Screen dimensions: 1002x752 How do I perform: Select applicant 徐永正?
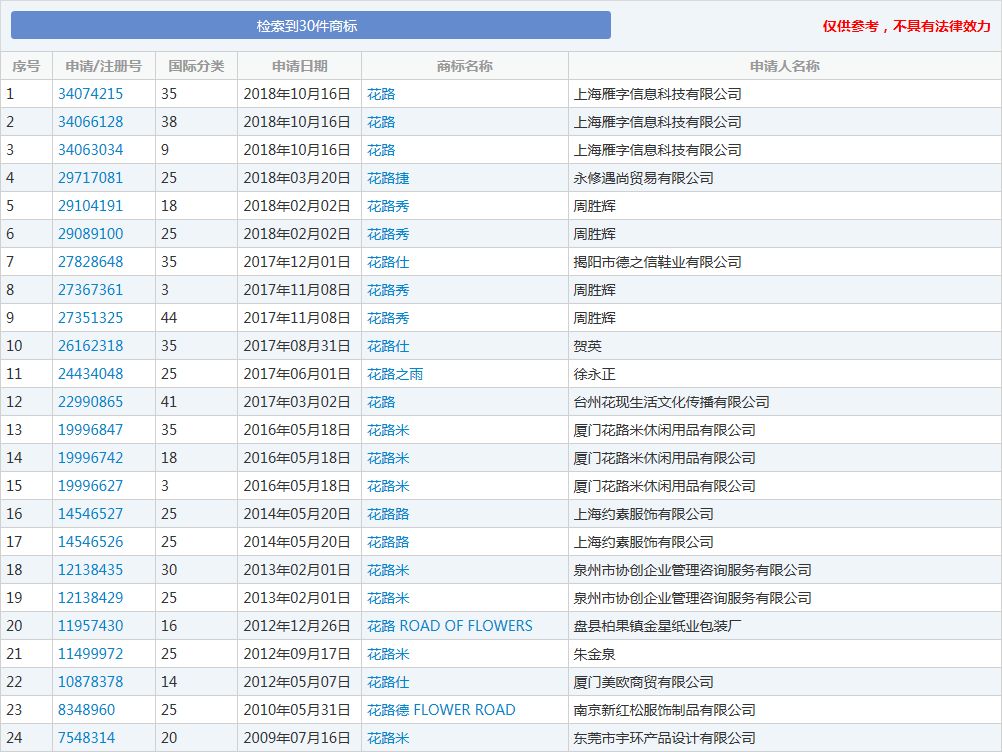(594, 374)
